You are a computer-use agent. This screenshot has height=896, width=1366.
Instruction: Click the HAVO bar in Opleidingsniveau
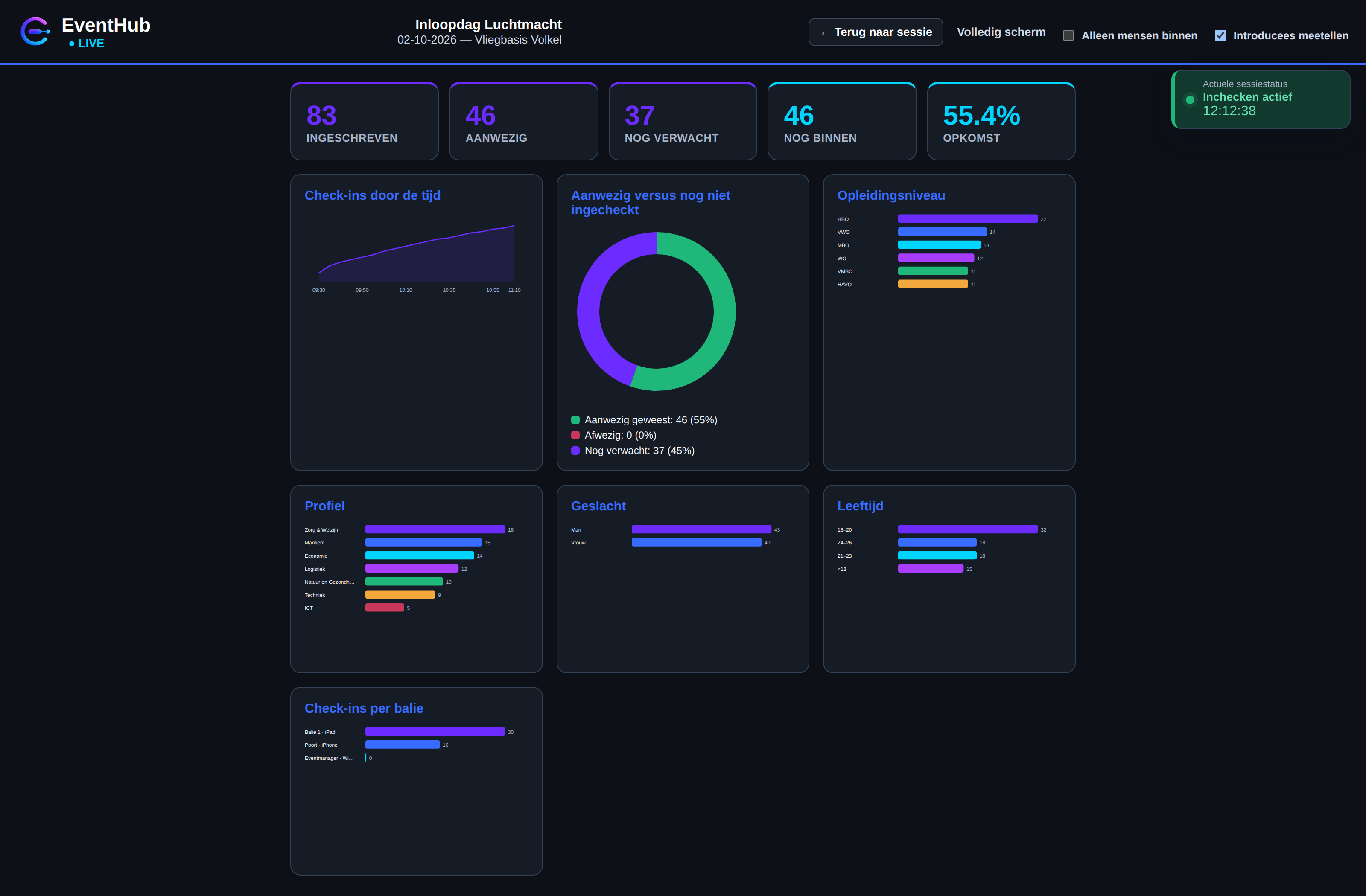click(x=933, y=284)
